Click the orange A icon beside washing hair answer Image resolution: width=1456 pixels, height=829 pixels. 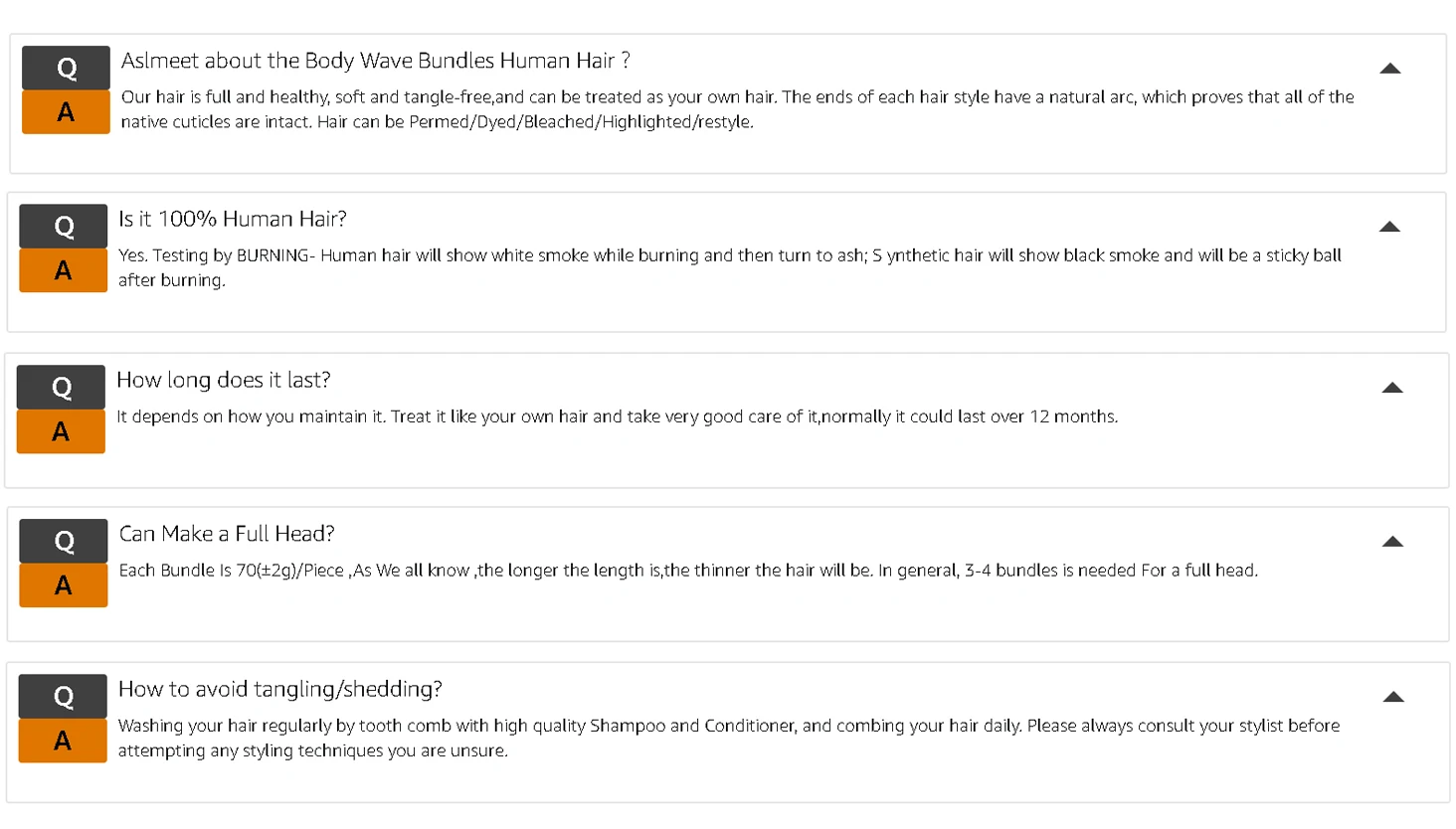63,741
